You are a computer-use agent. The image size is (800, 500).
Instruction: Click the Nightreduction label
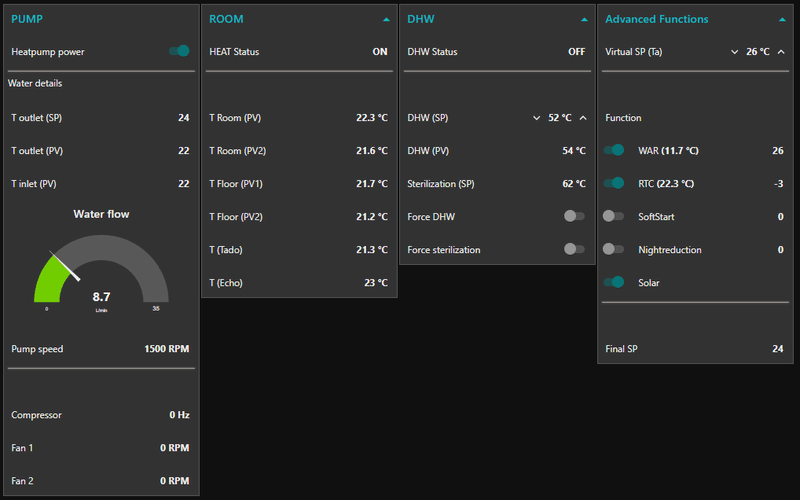[x=670, y=250]
